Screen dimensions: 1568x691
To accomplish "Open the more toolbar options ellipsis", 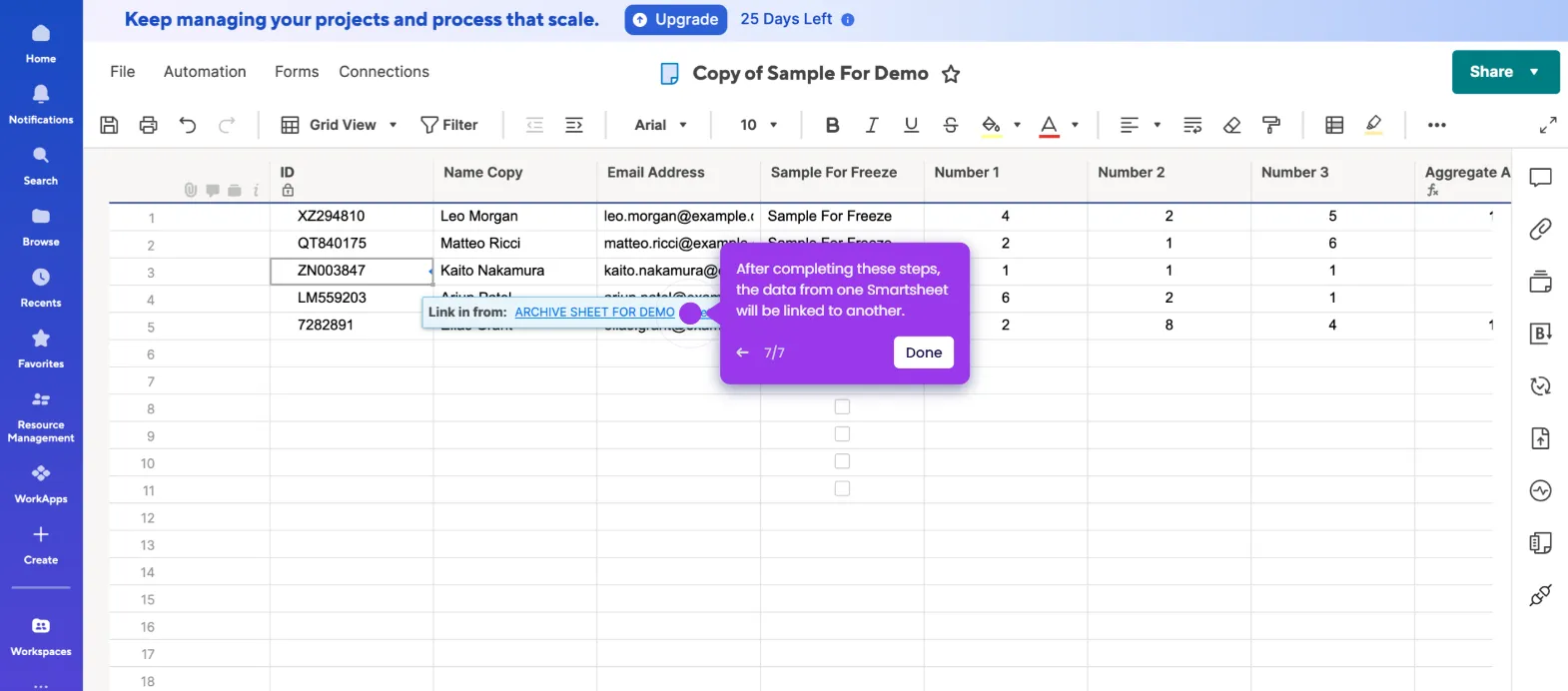I will click(1437, 125).
